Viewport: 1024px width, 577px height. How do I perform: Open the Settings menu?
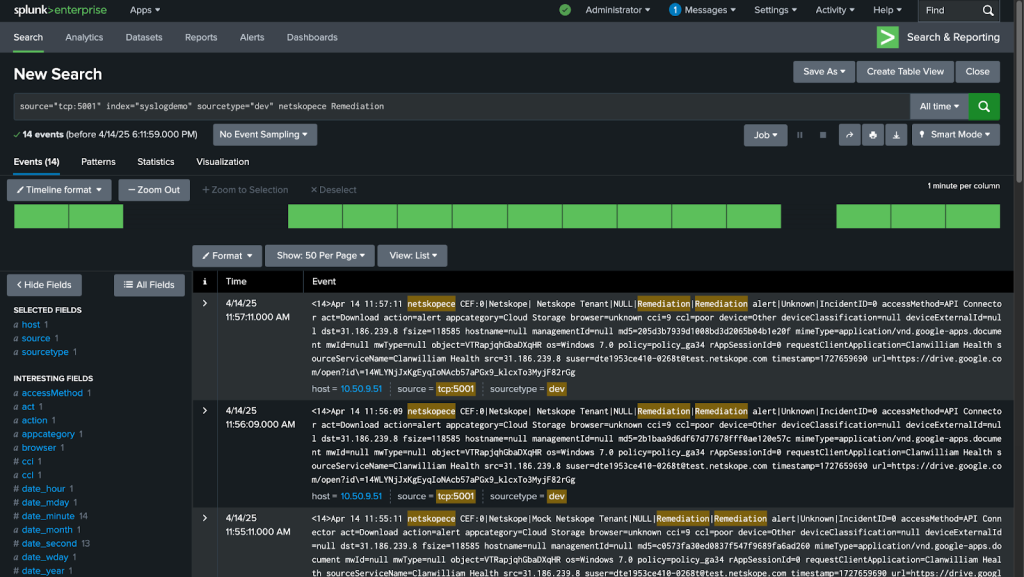tap(775, 10)
